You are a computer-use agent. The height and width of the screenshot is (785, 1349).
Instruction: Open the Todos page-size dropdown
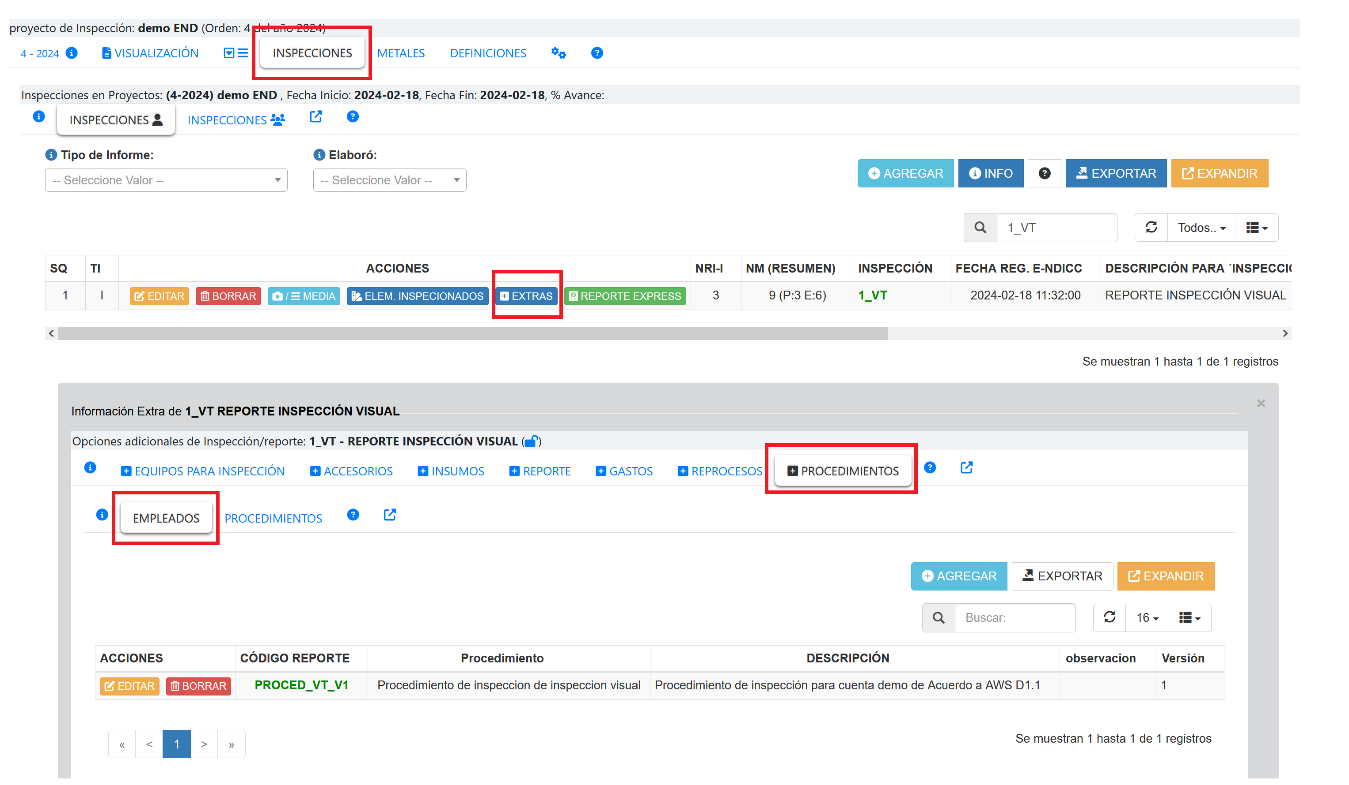(x=1201, y=228)
